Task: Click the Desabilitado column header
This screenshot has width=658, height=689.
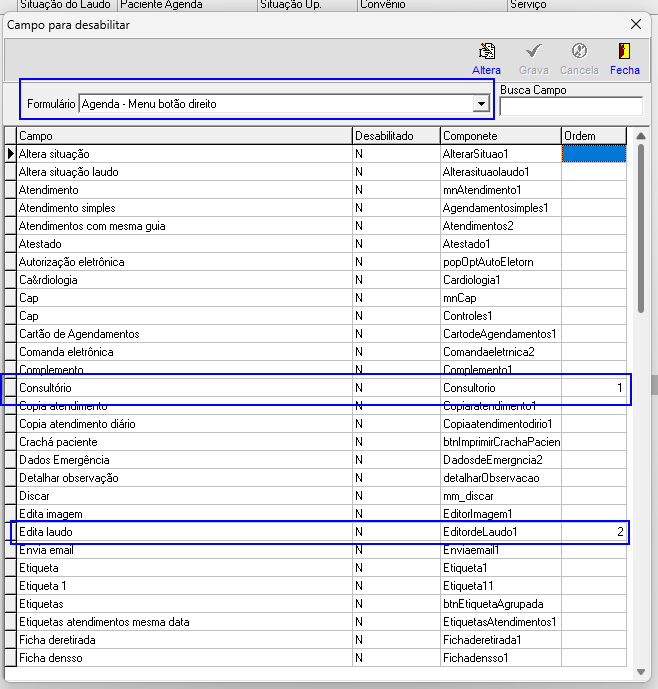Action: [396, 136]
